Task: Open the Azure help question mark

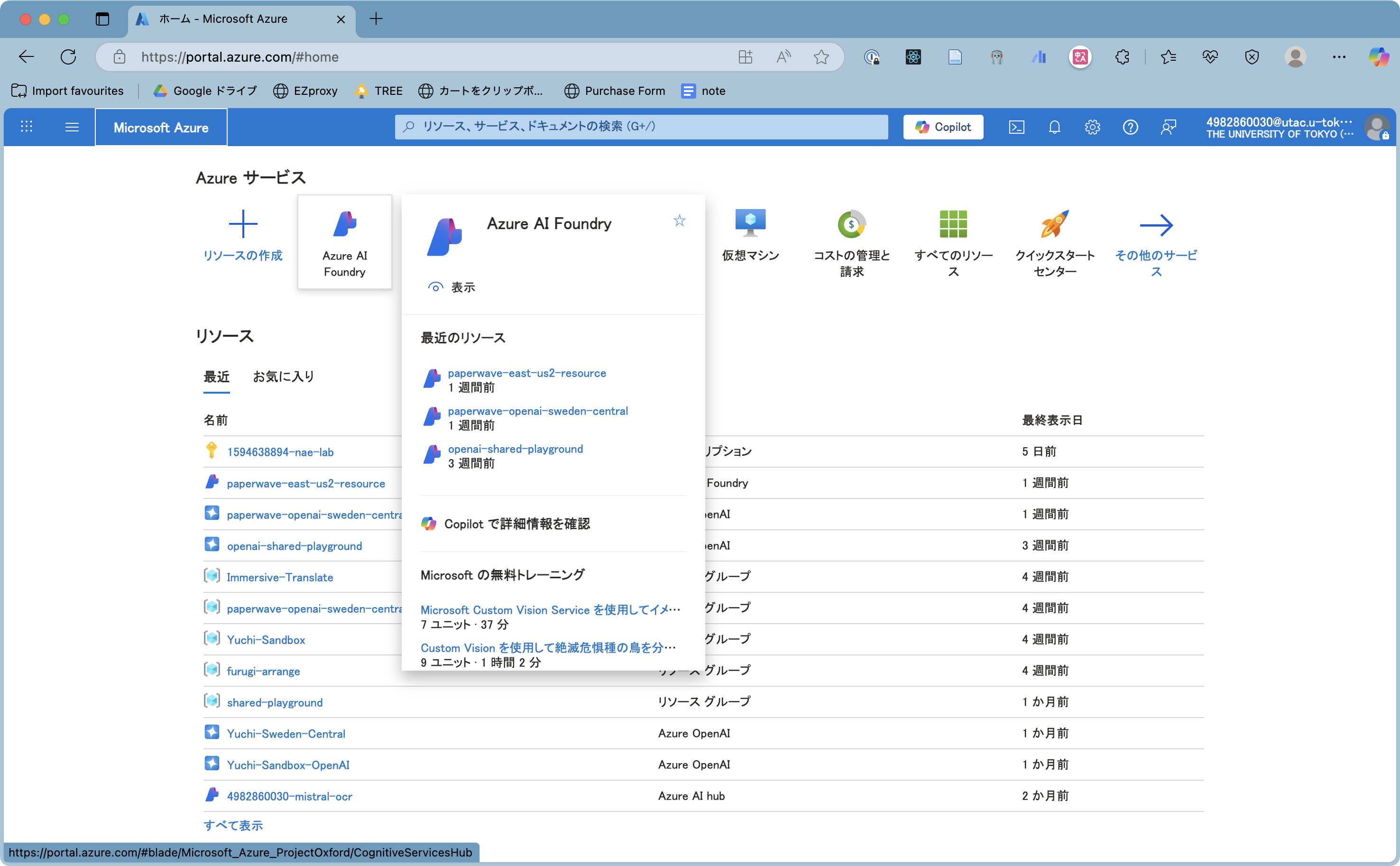Action: [1130, 127]
